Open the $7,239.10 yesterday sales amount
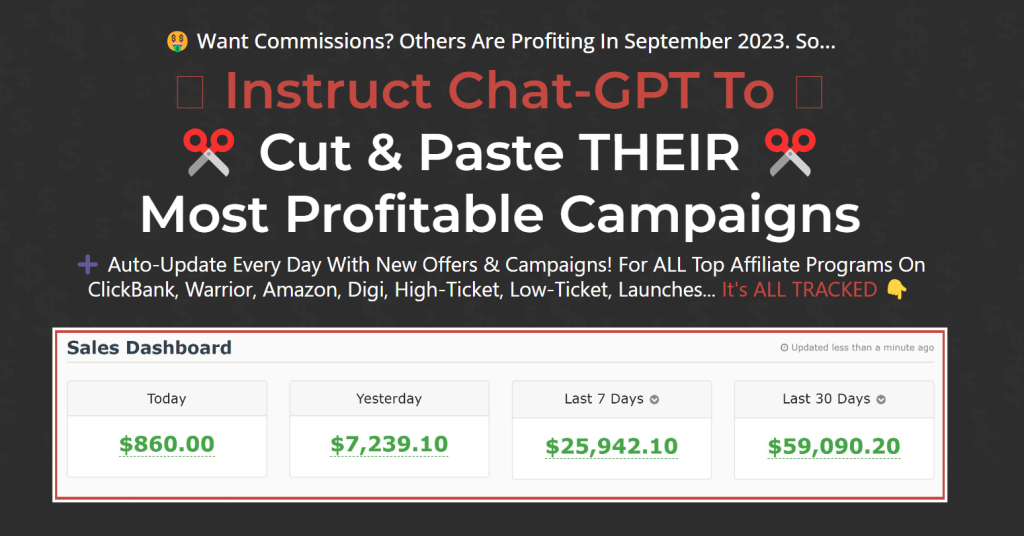This screenshot has width=1024, height=536. [389, 444]
